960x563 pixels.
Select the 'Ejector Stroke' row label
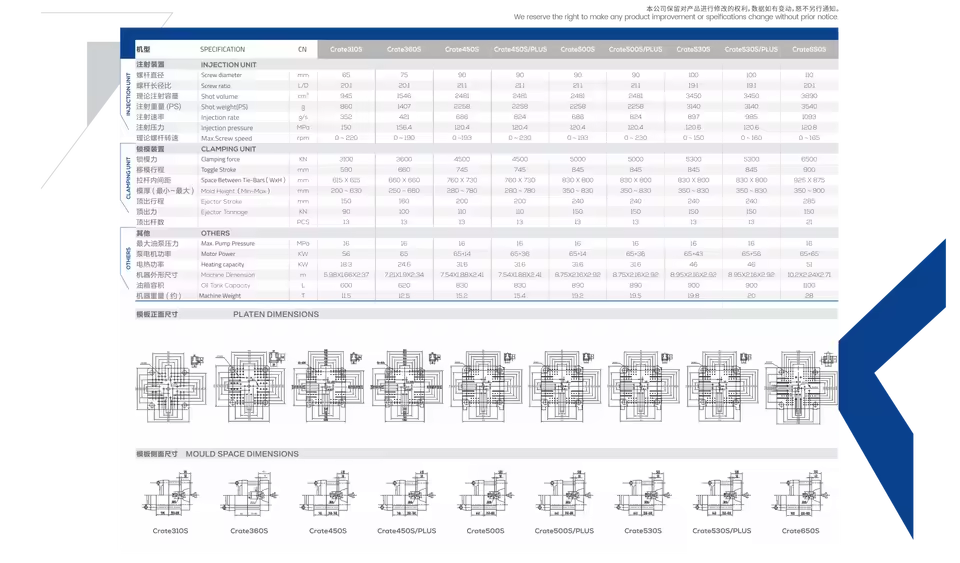pyautogui.click(x=221, y=202)
